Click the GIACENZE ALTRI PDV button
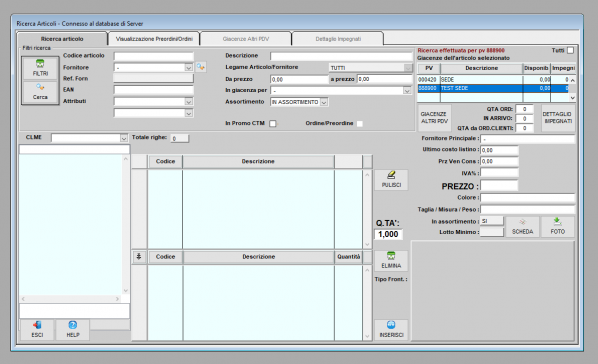Viewport: 598px width, 364px height. coord(434,118)
